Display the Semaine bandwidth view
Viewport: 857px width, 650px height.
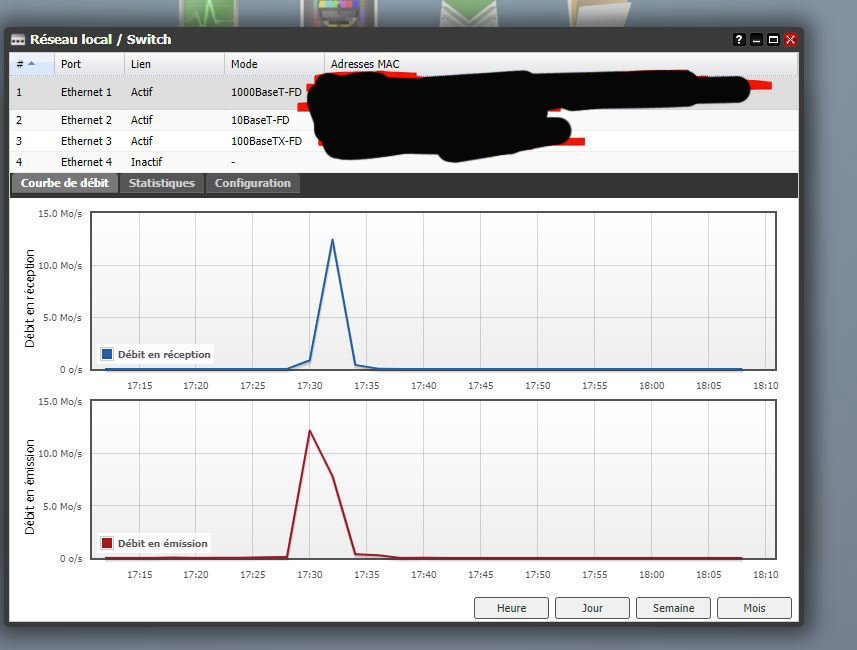pos(673,608)
